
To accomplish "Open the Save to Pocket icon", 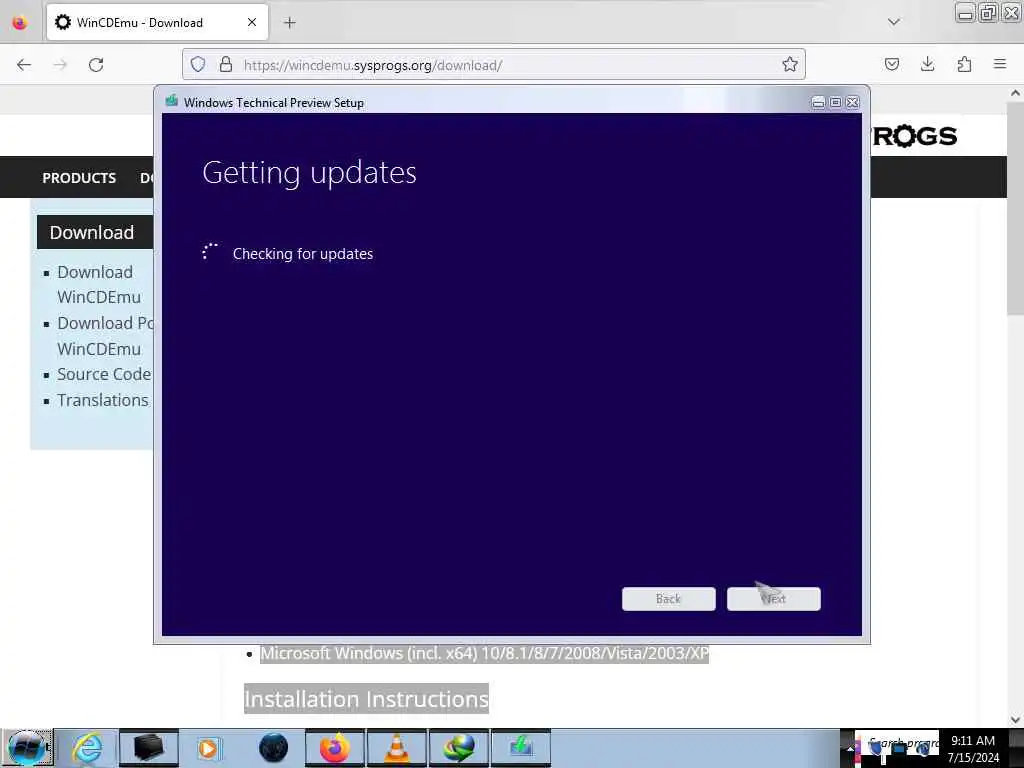I will tap(891, 64).
